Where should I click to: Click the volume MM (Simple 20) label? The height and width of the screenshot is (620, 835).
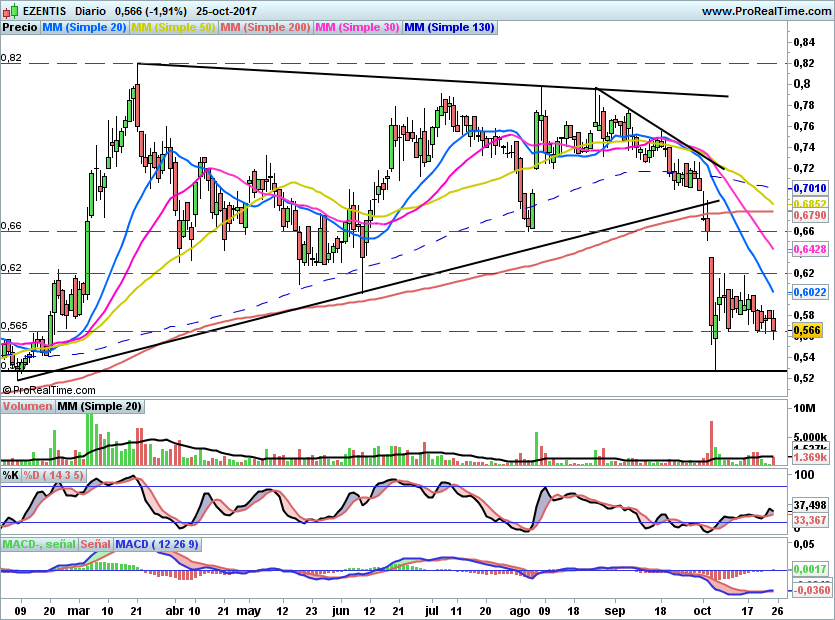coord(100,406)
